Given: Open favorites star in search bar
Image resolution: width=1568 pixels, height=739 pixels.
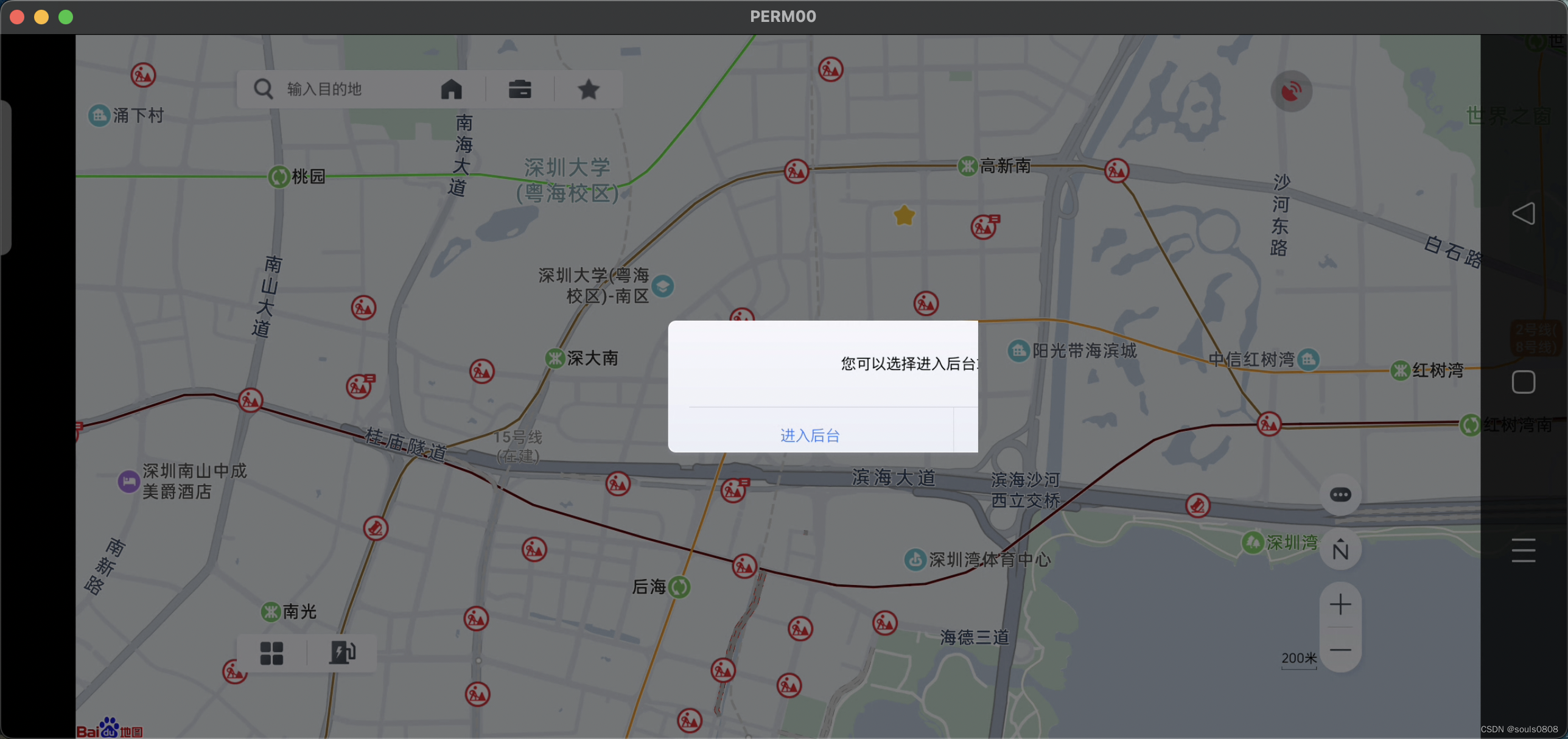Looking at the screenshot, I should point(588,89).
